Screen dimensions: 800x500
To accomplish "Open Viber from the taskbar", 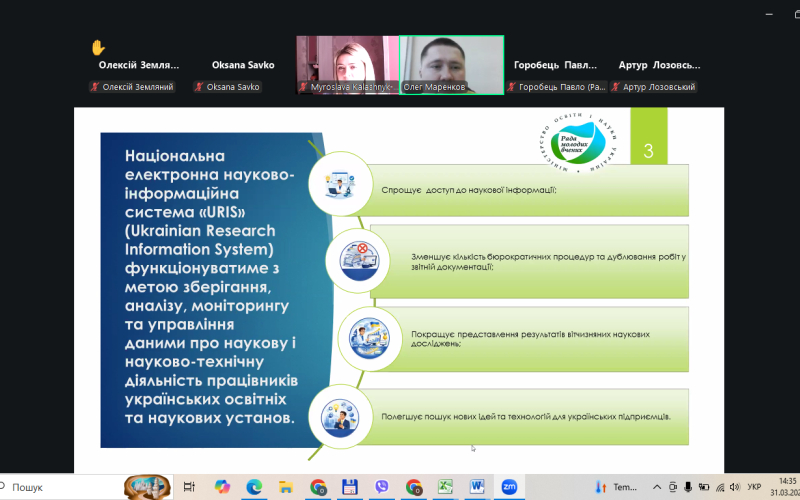I will click(x=381, y=487).
